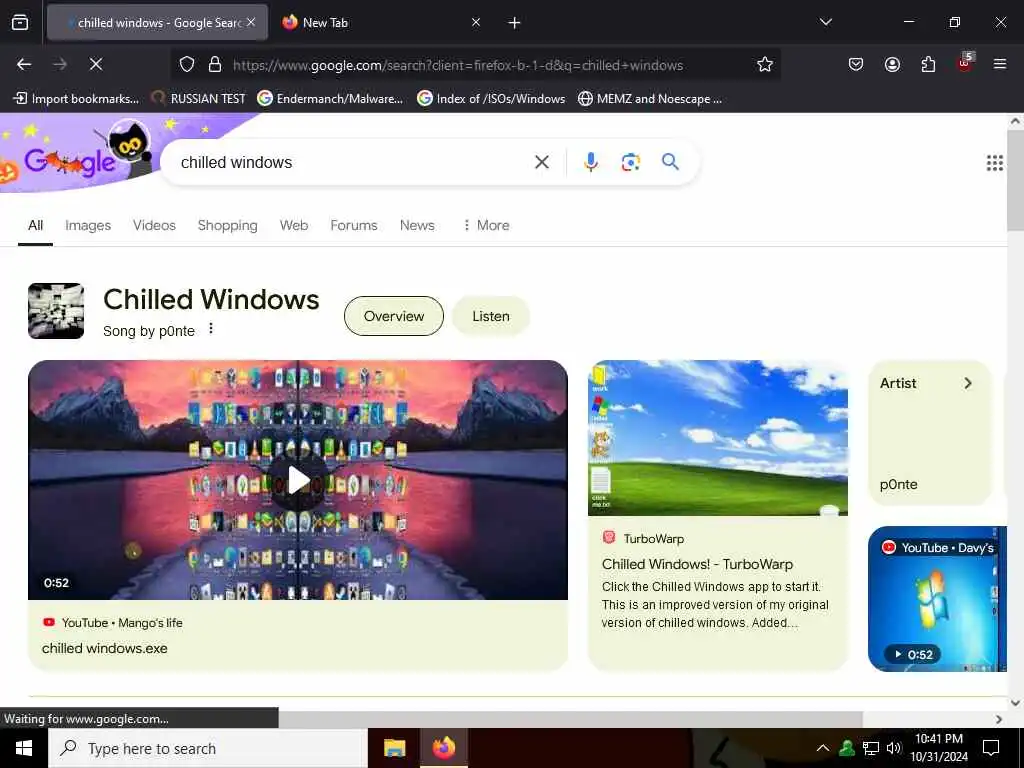Search by image with Google Lens
This screenshot has width=1024, height=768.
(x=630, y=162)
